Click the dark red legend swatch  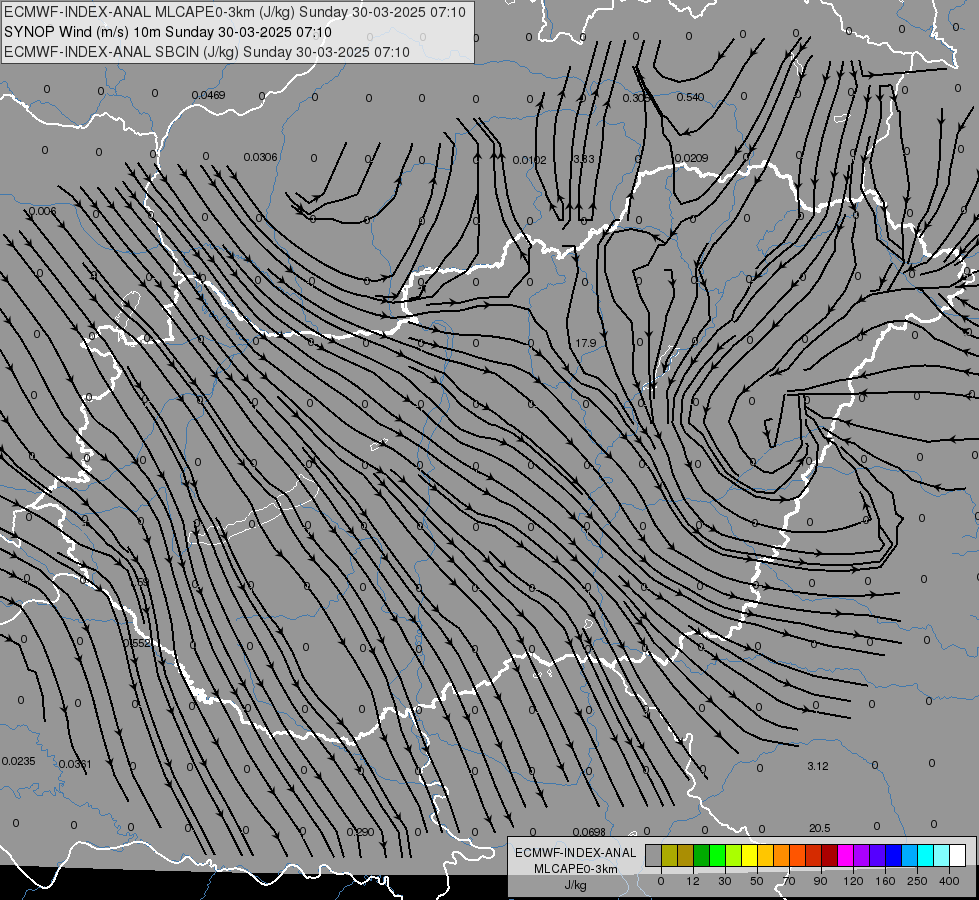coord(830,855)
